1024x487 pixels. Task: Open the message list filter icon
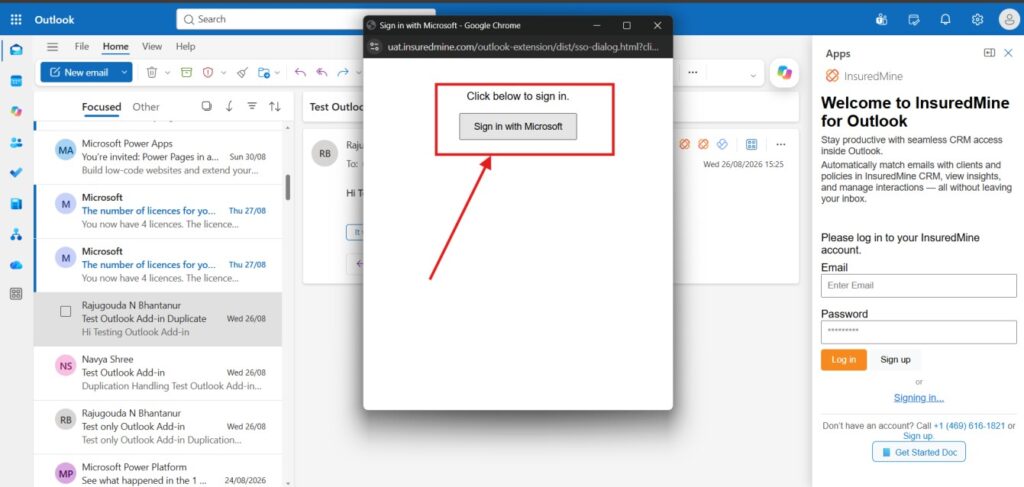click(x=252, y=106)
